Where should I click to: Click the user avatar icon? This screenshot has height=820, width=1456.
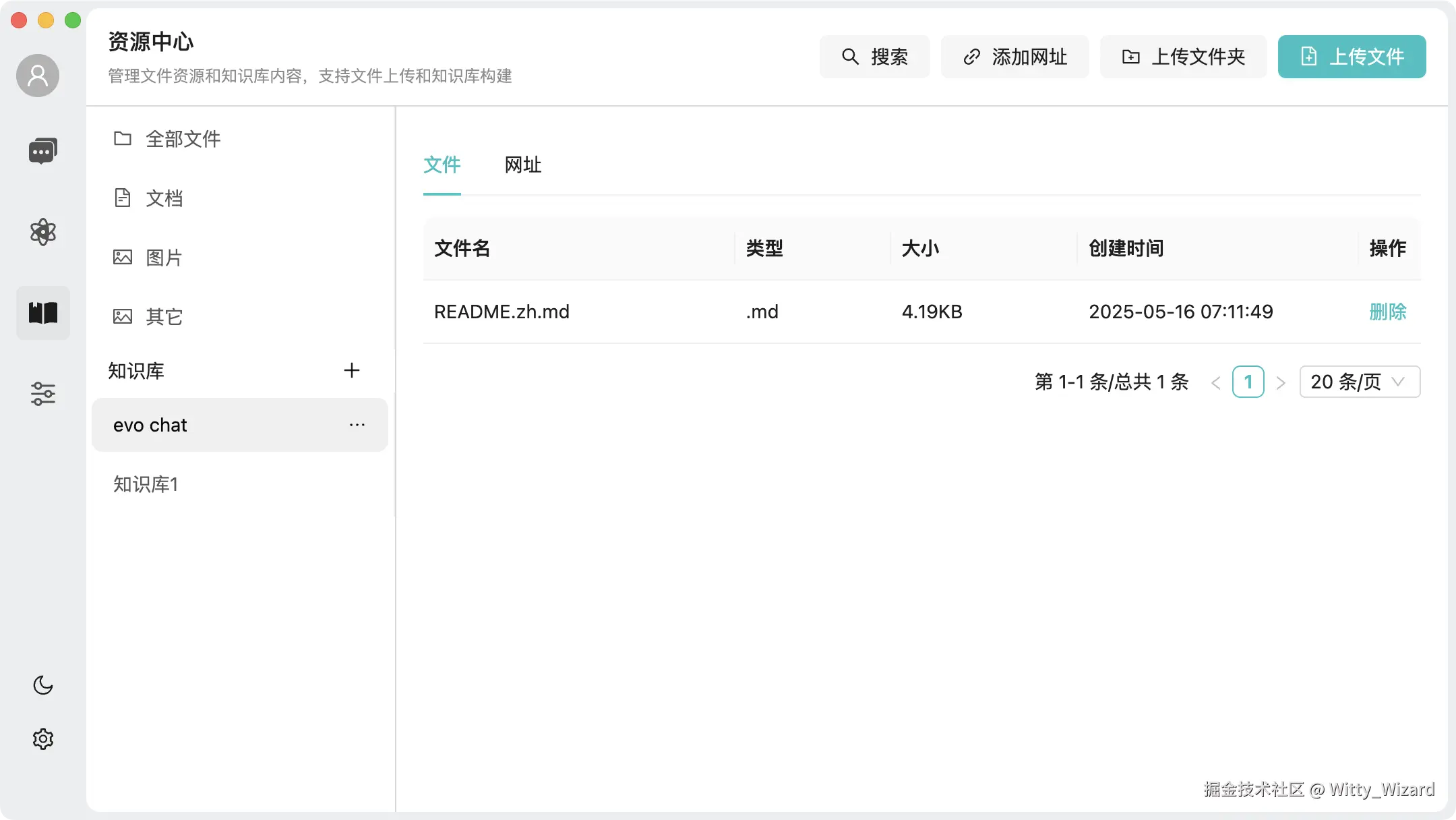(x=37, y=75)
